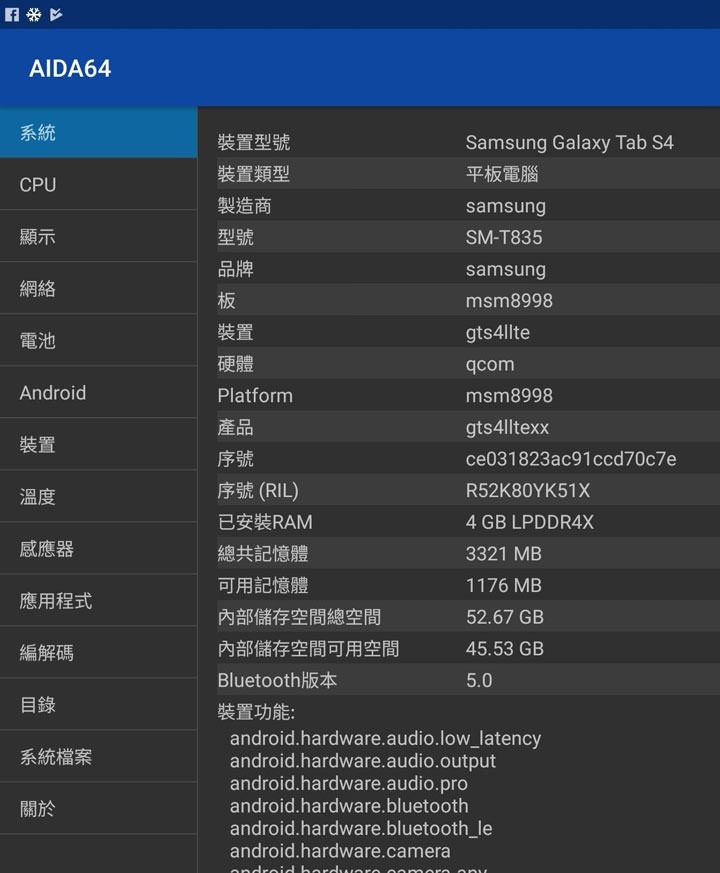Select android.hardware.bluetooth_le entry
Viewport: 720px width, 873px height.
[361, 829]
